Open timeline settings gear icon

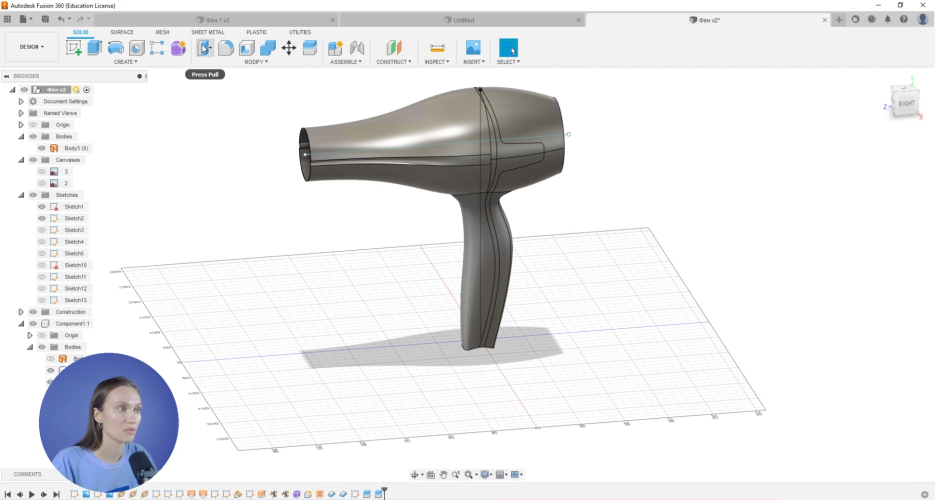point(925,494)
